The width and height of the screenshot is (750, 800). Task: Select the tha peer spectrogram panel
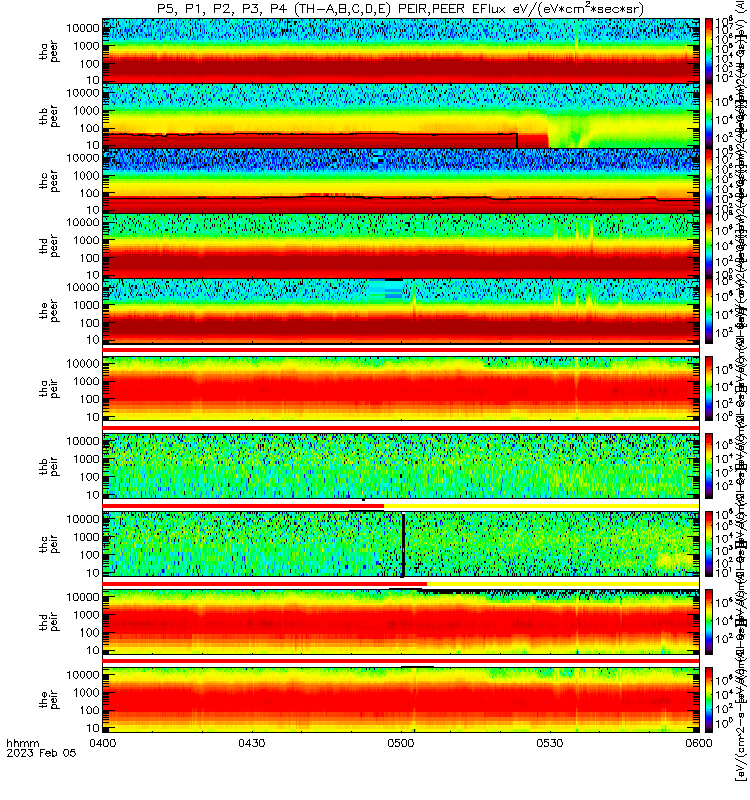(401, 51)
